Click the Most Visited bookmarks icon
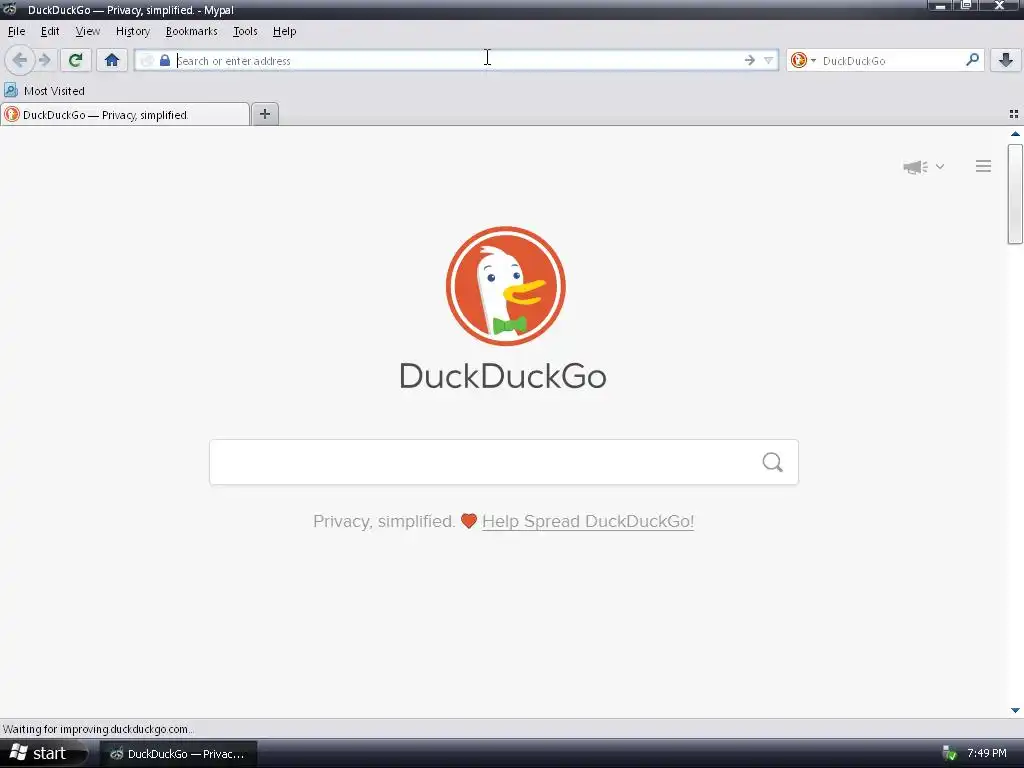Image resolution: width=1024 pixels, height=768 pixels. tap(10, 90)
